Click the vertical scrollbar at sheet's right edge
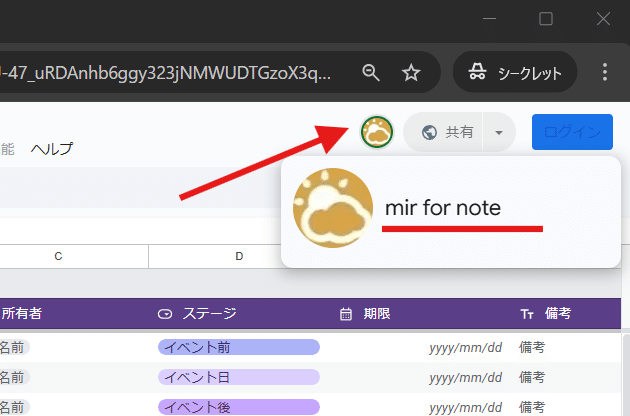This screenshot has width=630, height=416. pos(626,374)
